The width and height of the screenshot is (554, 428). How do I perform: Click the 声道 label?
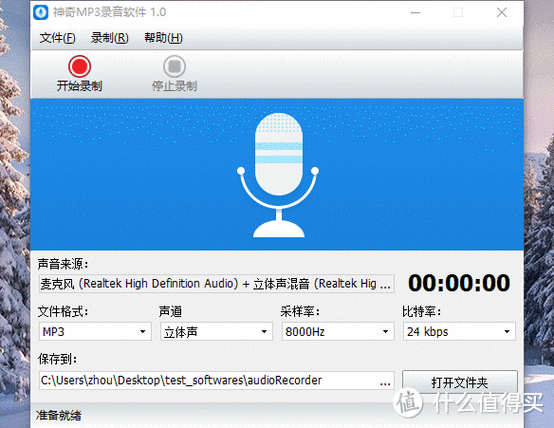coord(170,312)
